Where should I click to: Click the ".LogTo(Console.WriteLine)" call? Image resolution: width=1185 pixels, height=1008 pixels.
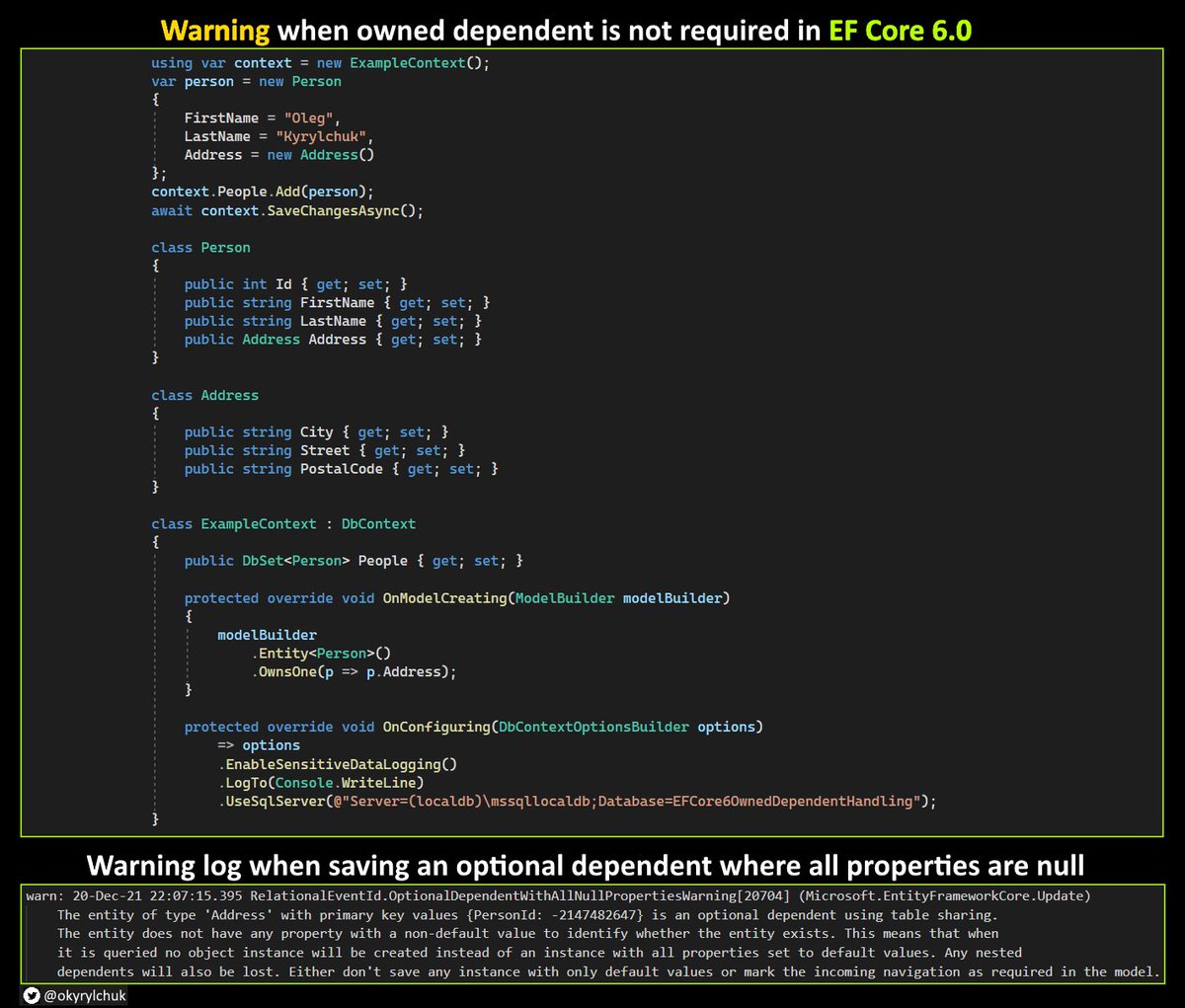click(321, 783)
